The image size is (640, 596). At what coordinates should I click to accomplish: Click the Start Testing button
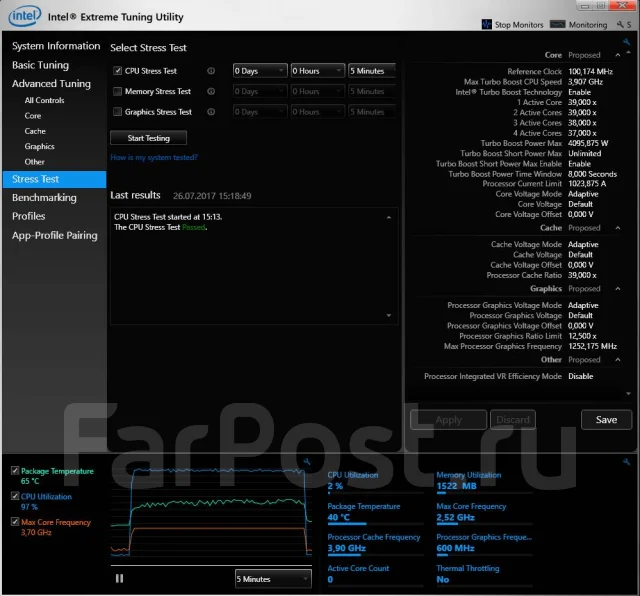pos(149,138)
